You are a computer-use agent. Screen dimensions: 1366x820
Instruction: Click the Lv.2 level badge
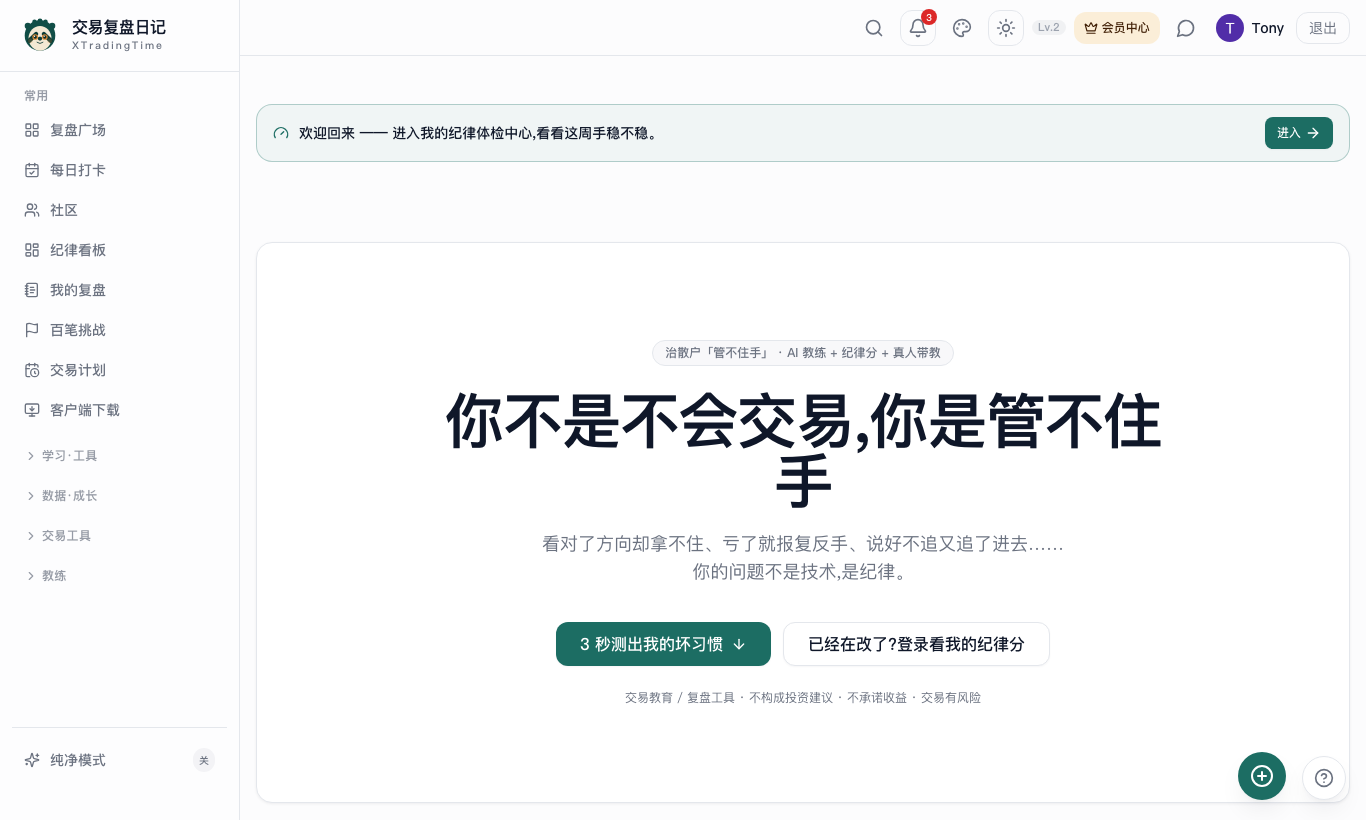[1049, 28]
